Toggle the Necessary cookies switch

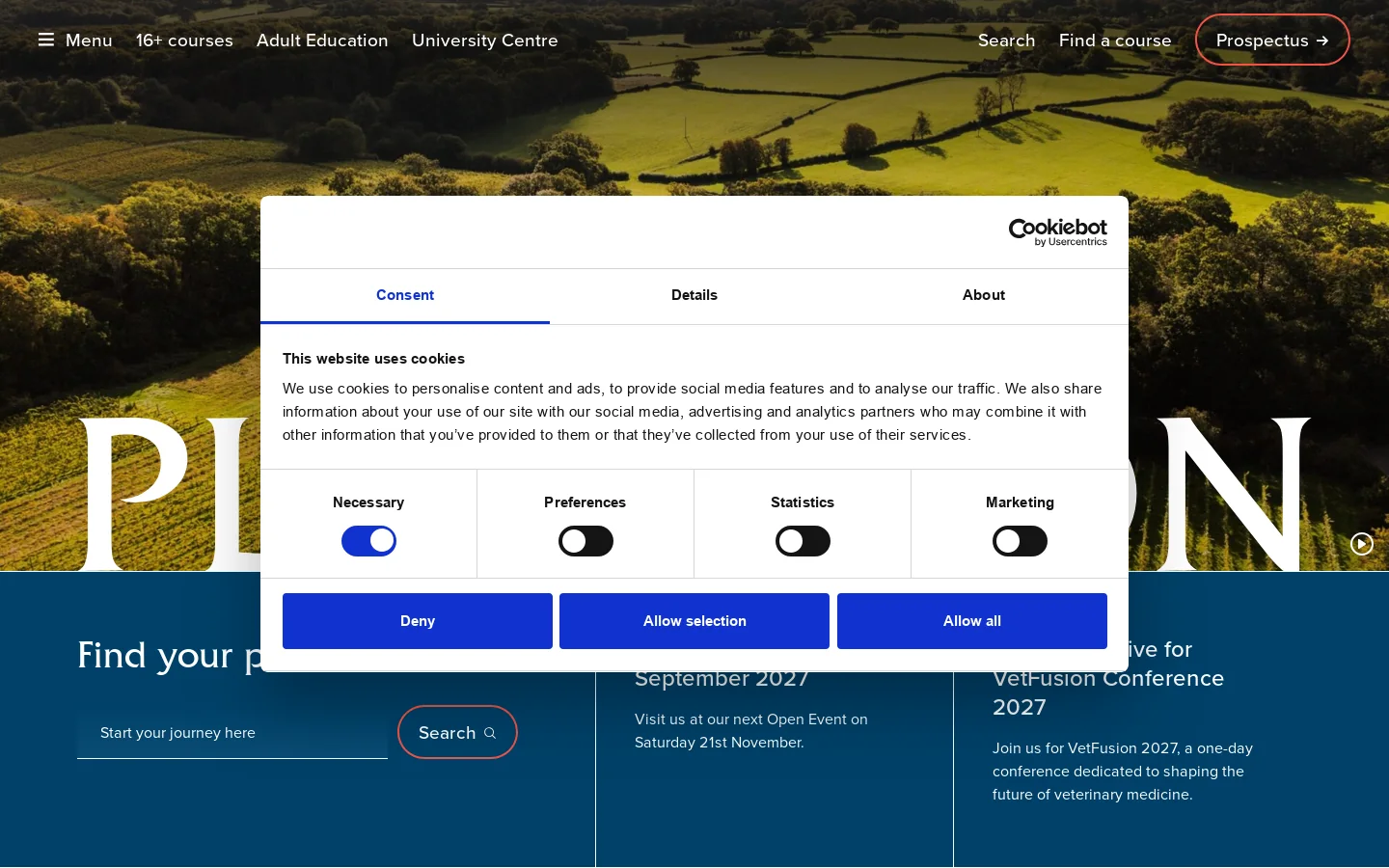pyautogui.click(x=368, y=541)
